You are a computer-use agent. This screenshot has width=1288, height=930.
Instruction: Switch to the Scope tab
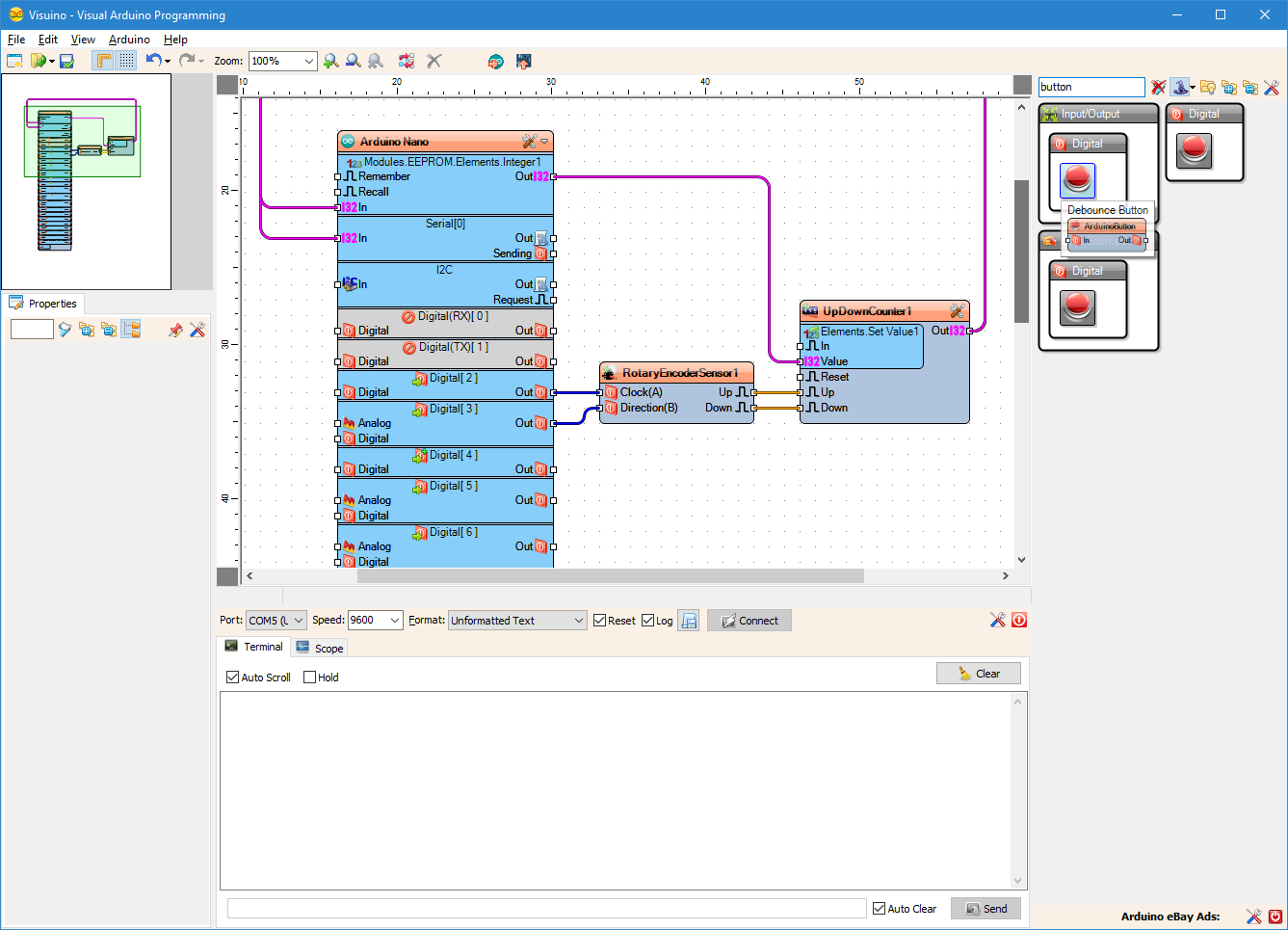click(319, 648)
